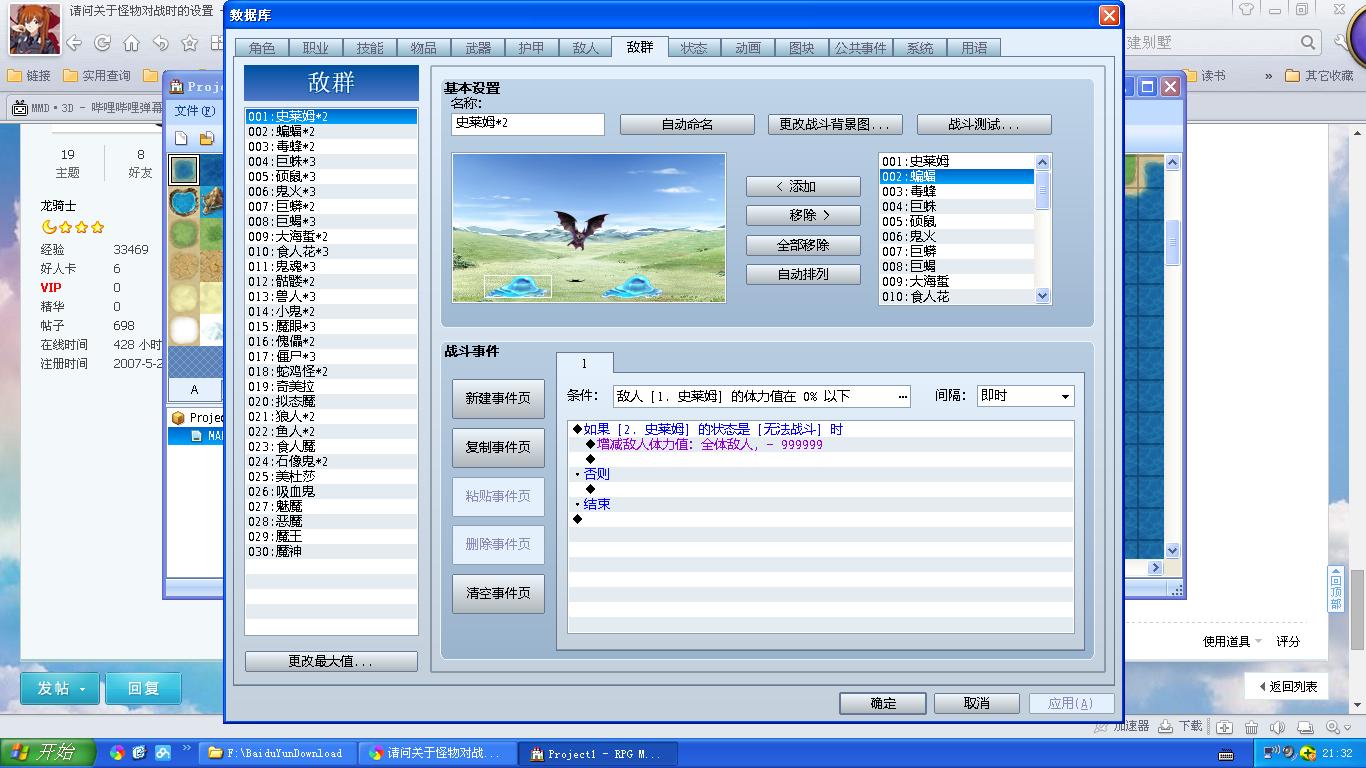Open the browser home page icon

[x=131, y=43]
